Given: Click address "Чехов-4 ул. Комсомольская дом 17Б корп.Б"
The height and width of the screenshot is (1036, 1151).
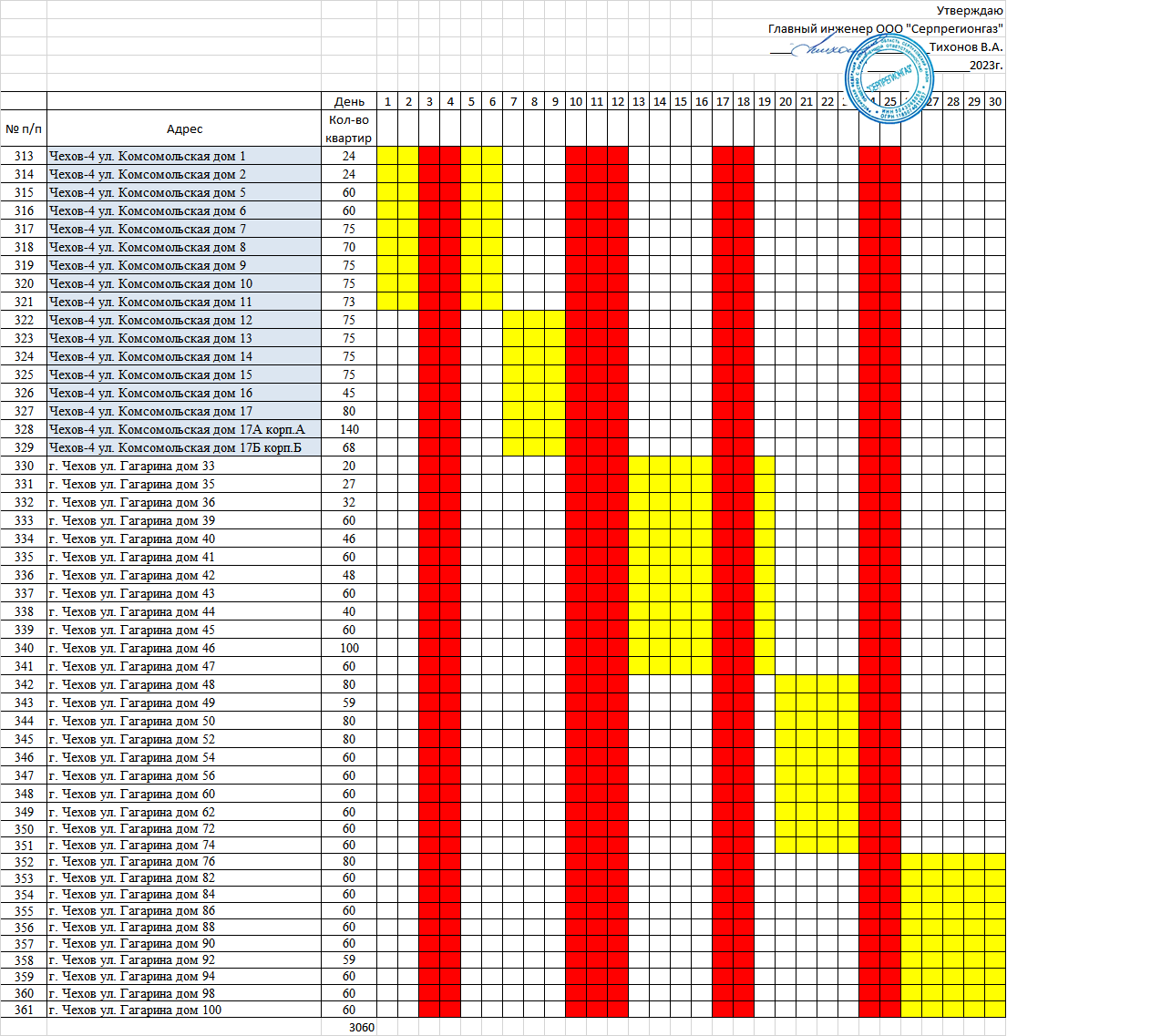Looking at the screenshot, I should [x=184, y=447].
